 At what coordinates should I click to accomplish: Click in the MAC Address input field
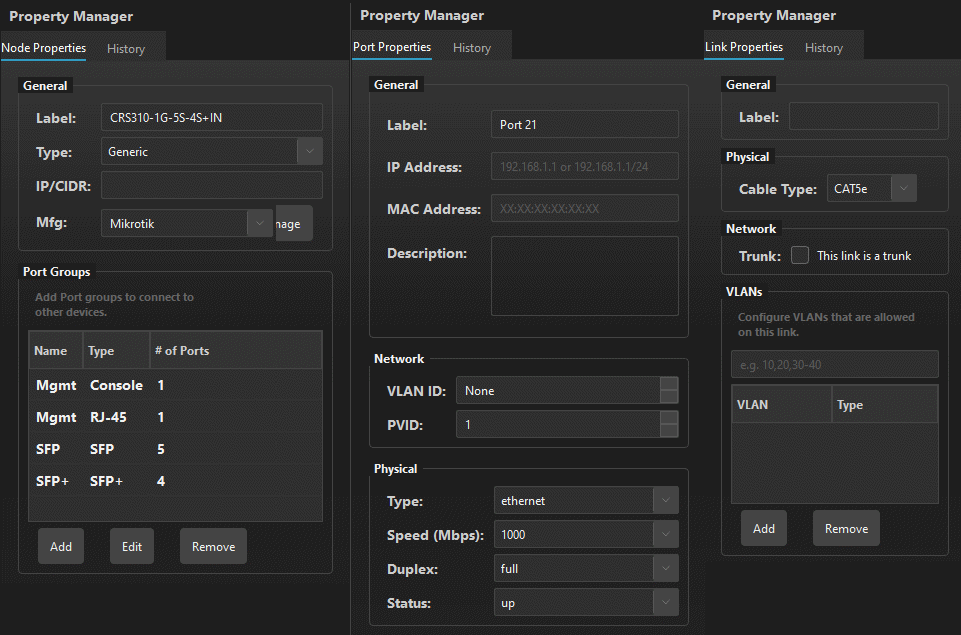pos(584,208)
